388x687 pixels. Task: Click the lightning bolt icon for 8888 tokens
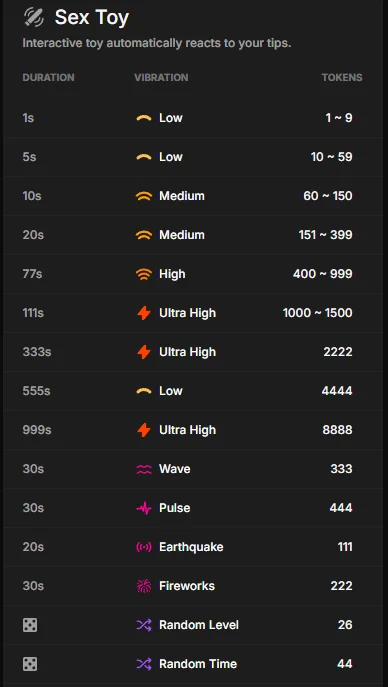144,430
